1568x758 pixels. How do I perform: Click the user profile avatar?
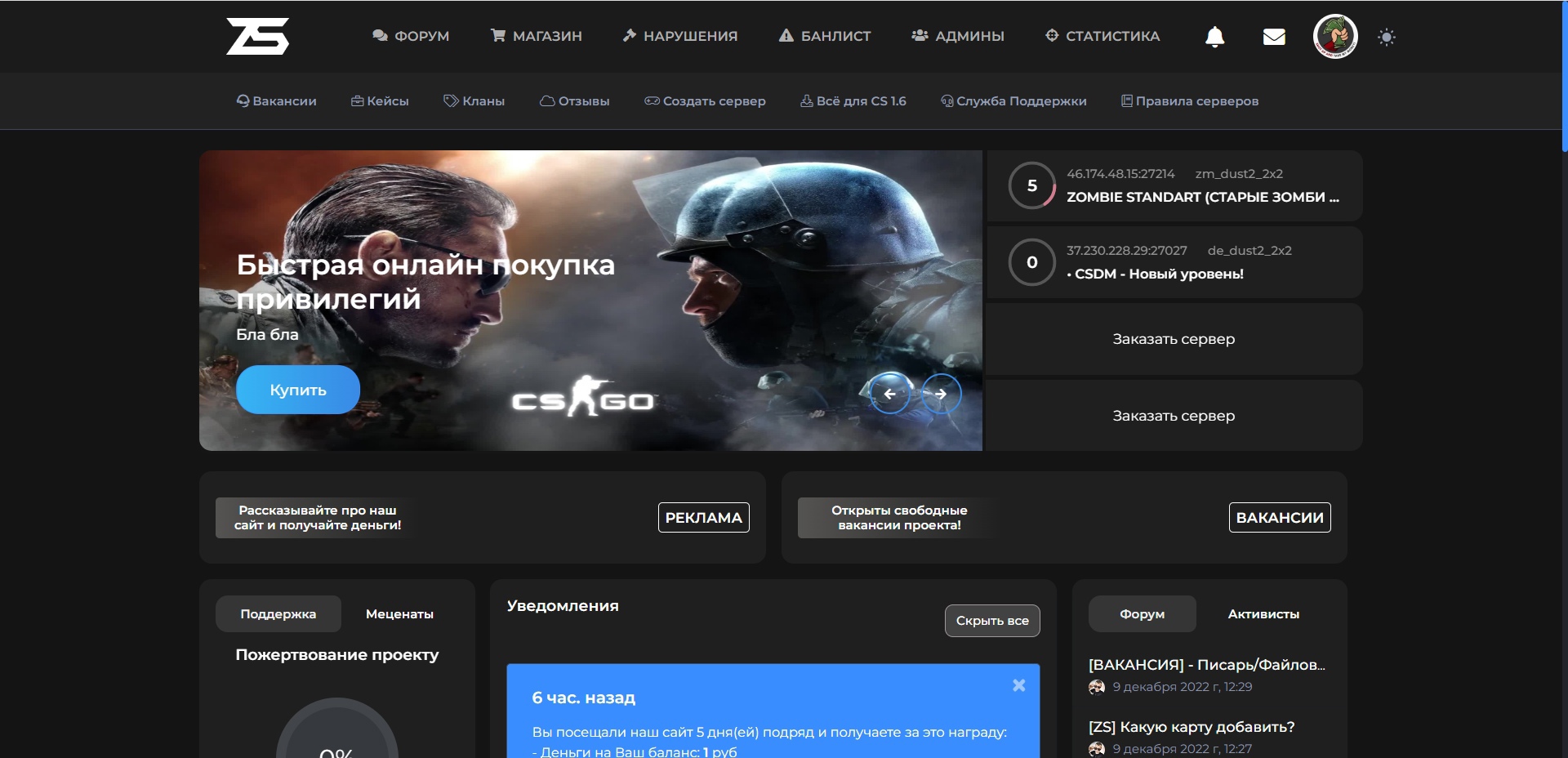[x=1334, y=37]
